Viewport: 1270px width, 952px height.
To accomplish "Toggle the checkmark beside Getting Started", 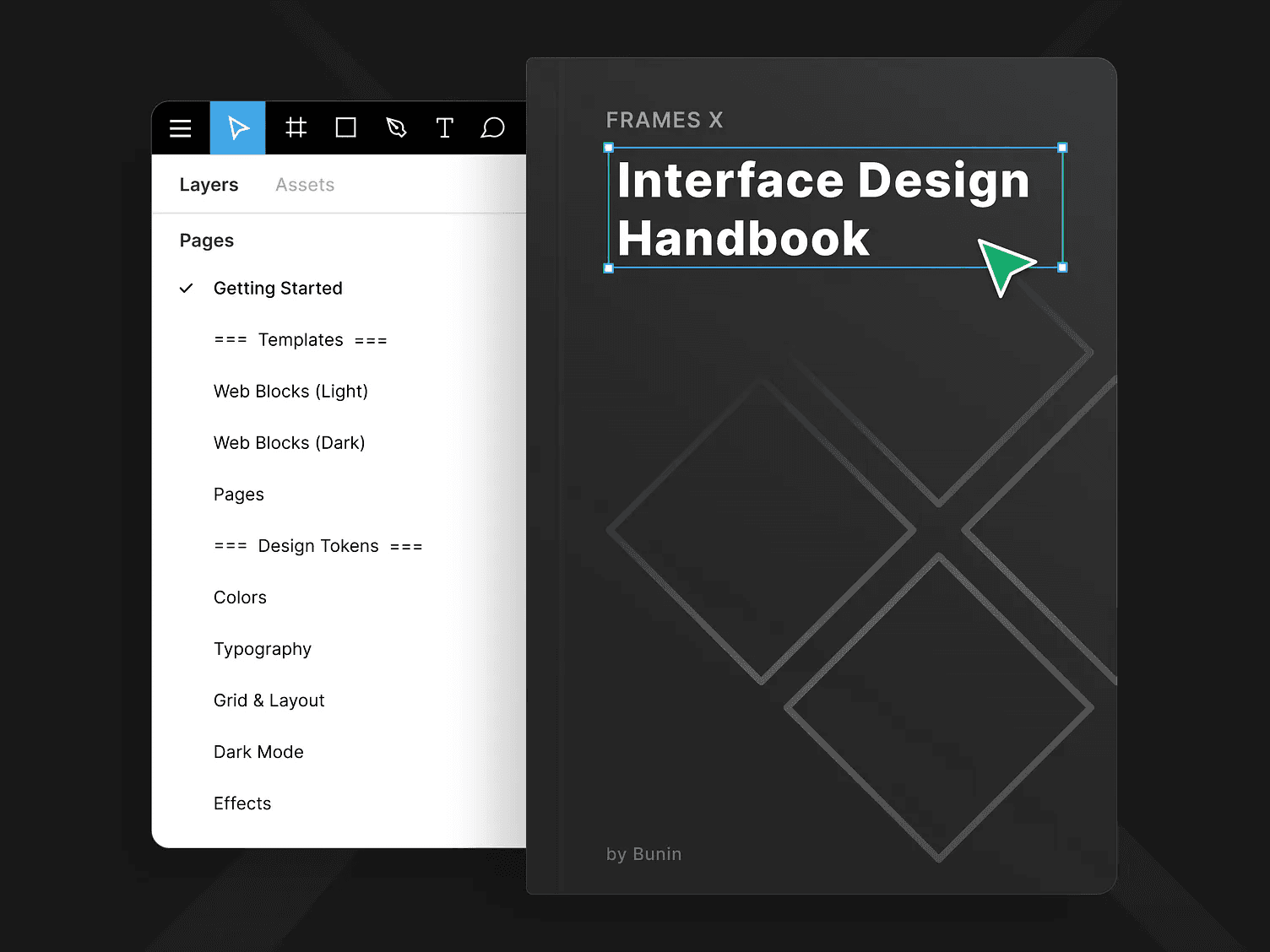I will click(186, 288).
